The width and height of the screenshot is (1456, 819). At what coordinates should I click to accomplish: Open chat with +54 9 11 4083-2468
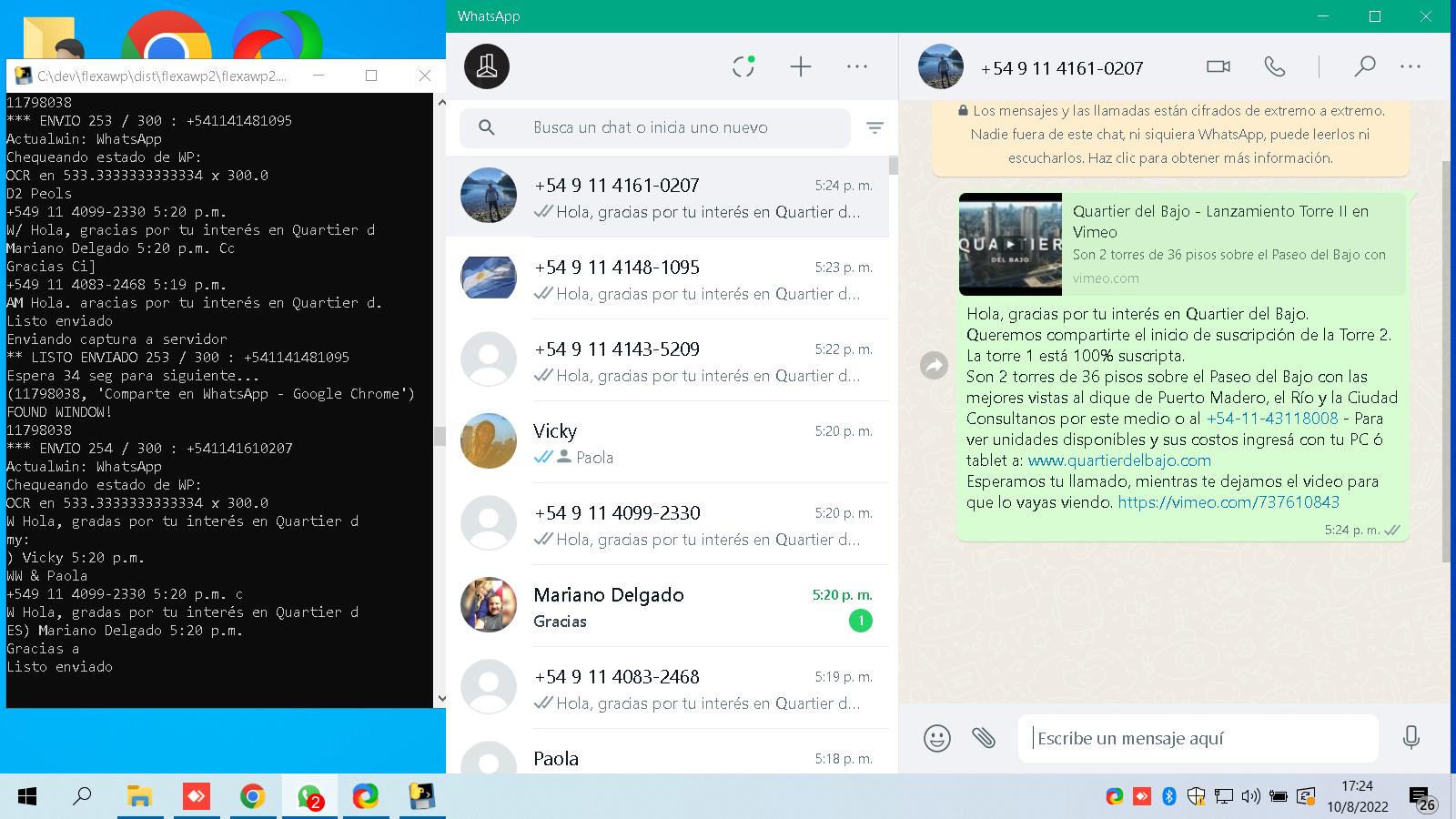(667, 688)
